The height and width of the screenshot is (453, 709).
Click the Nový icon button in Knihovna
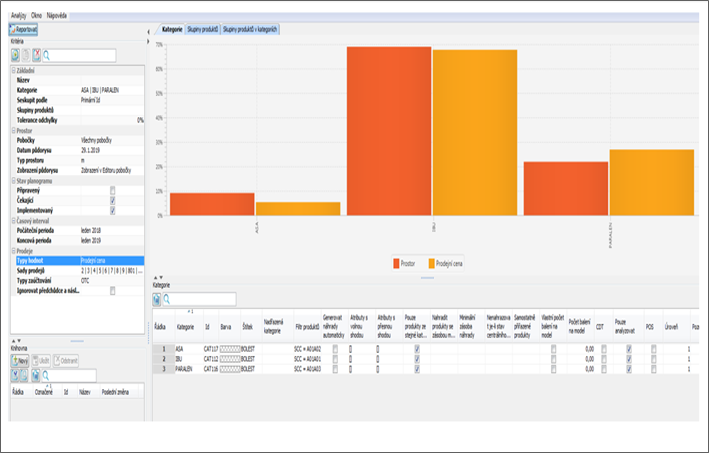23,360
